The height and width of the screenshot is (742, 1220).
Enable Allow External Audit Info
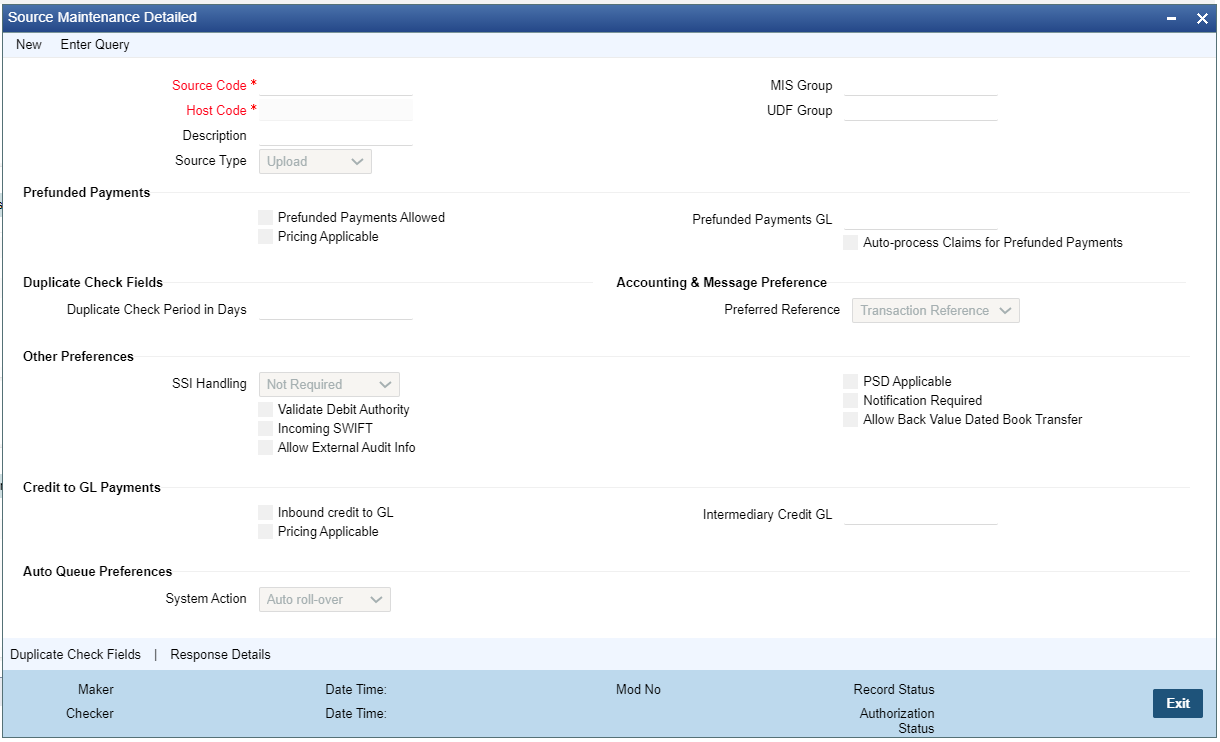point(265,447)
